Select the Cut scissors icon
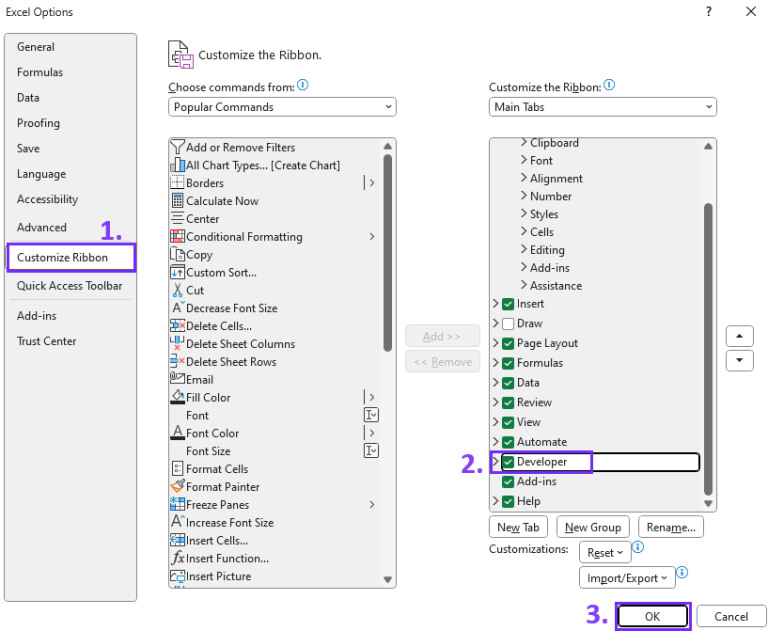The width and height of the screenshot is (768, 631). 178,290
